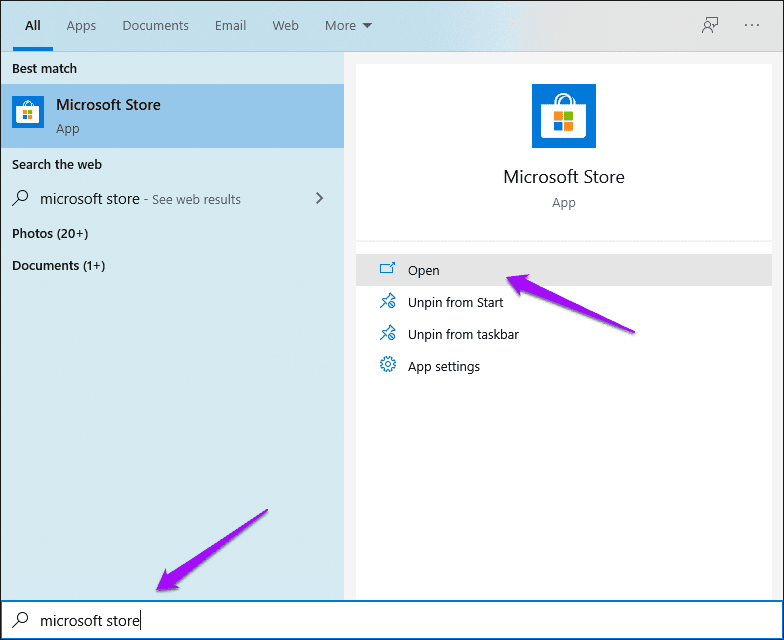The height and width of the screenshot is (640, 784).
Task: Click the small Microsoft Store icon in results
Action: [x=28, y=112]
